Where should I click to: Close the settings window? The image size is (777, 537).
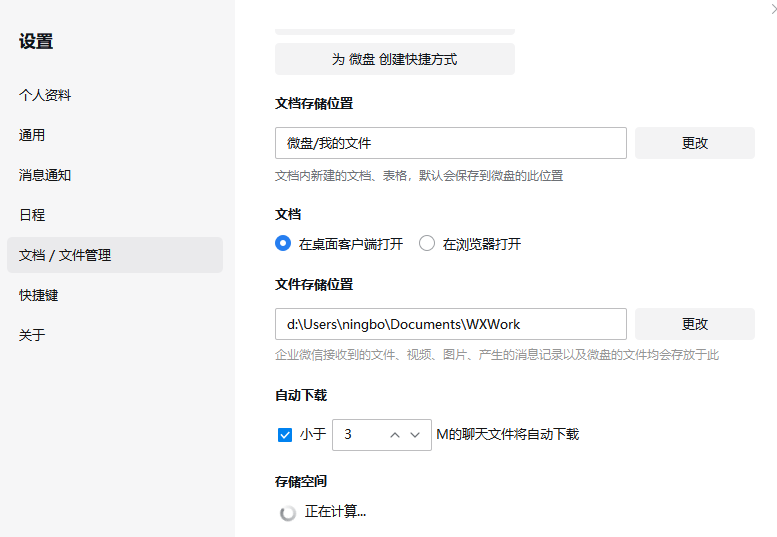pyautogui.click(x=772, y=8)
